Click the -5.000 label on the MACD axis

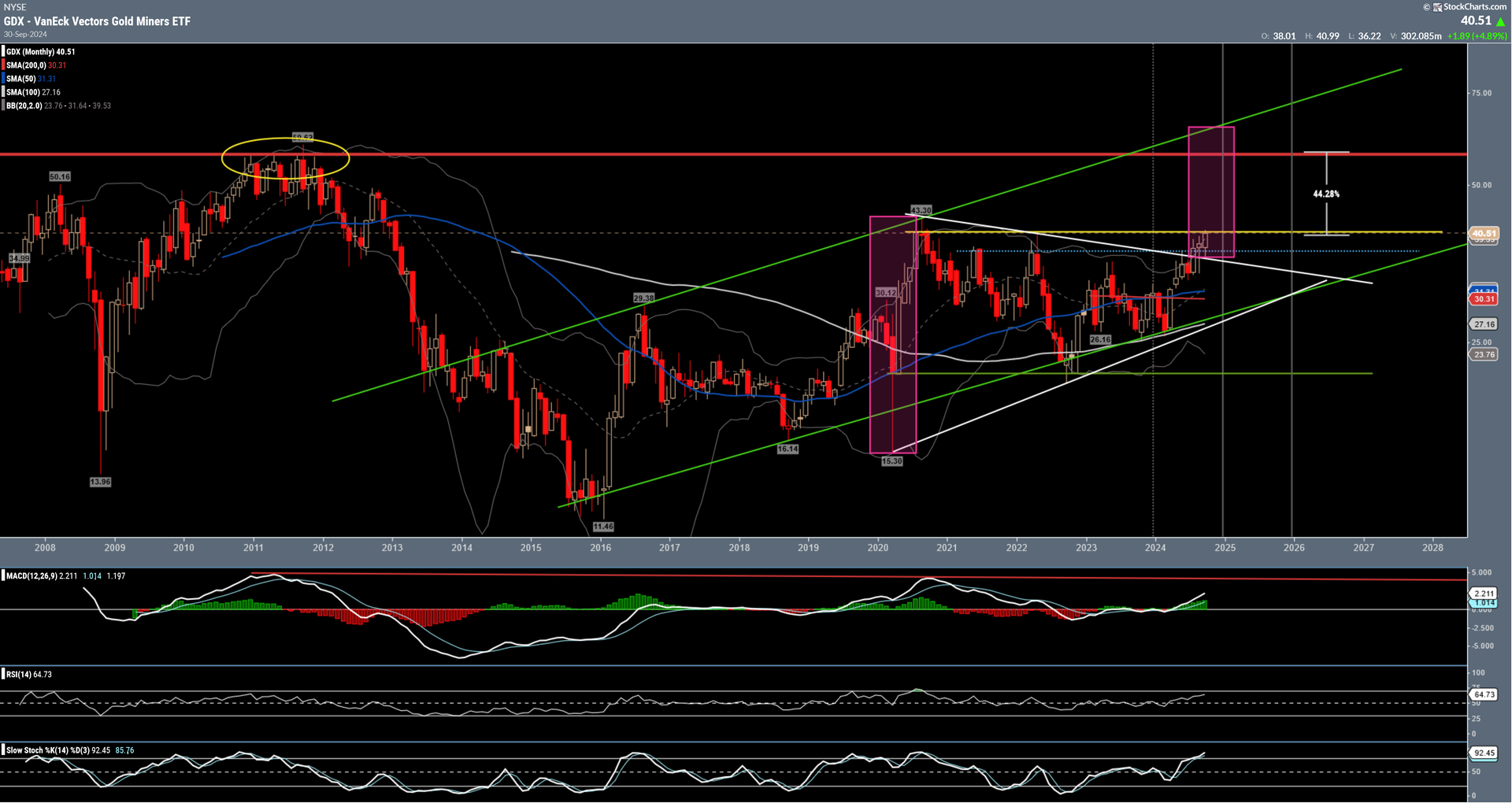coord(1481,646)
